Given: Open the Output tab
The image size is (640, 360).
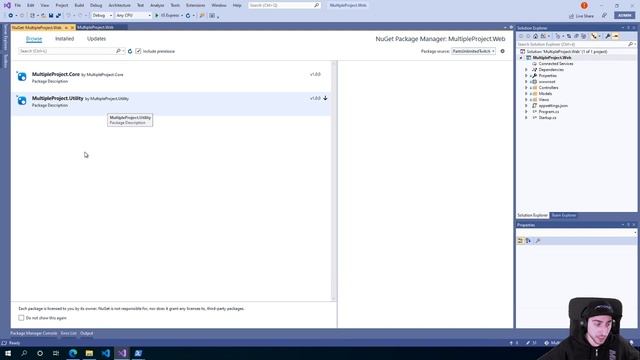Looking at the screenshot, I should click(x=87, y=333).
